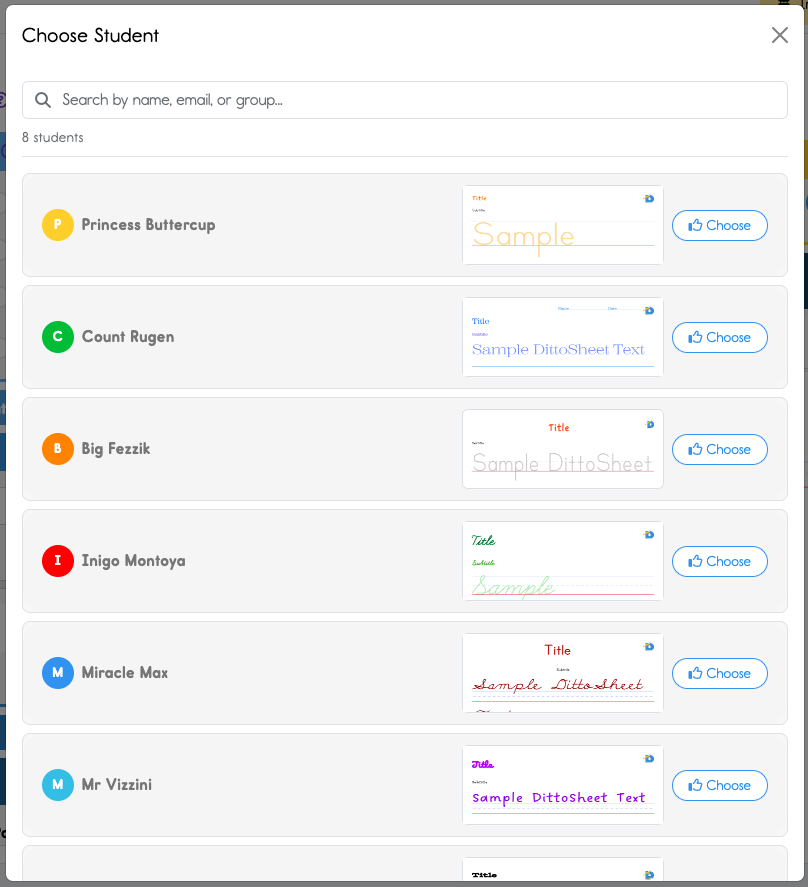The image size is (808, 887).
Task: Close the Choose Student dialog
Action: (x=779, y=35)
